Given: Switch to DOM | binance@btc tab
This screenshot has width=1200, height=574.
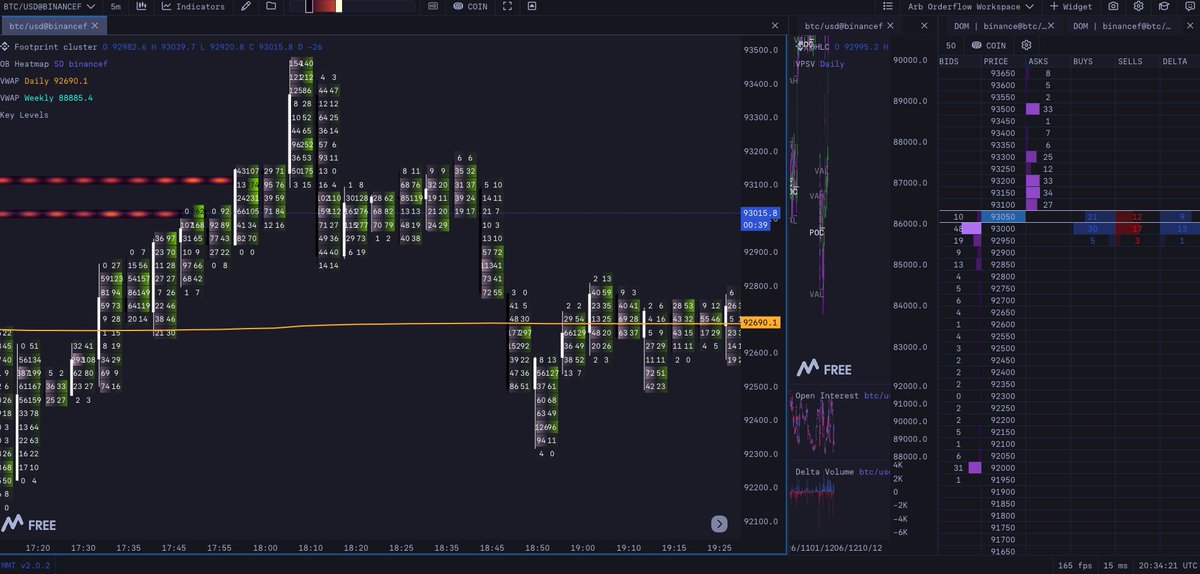Looking at the screenshot, I should tap(1001, 24).
